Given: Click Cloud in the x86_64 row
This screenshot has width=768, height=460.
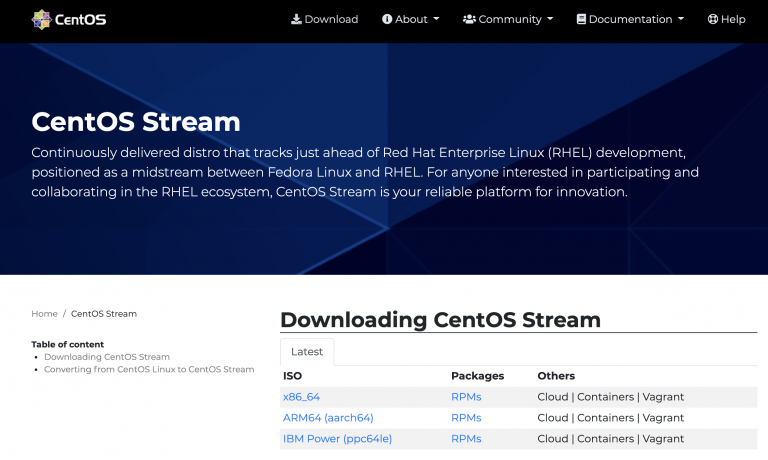Looking at the screenshot, I should tap(553, 397).
